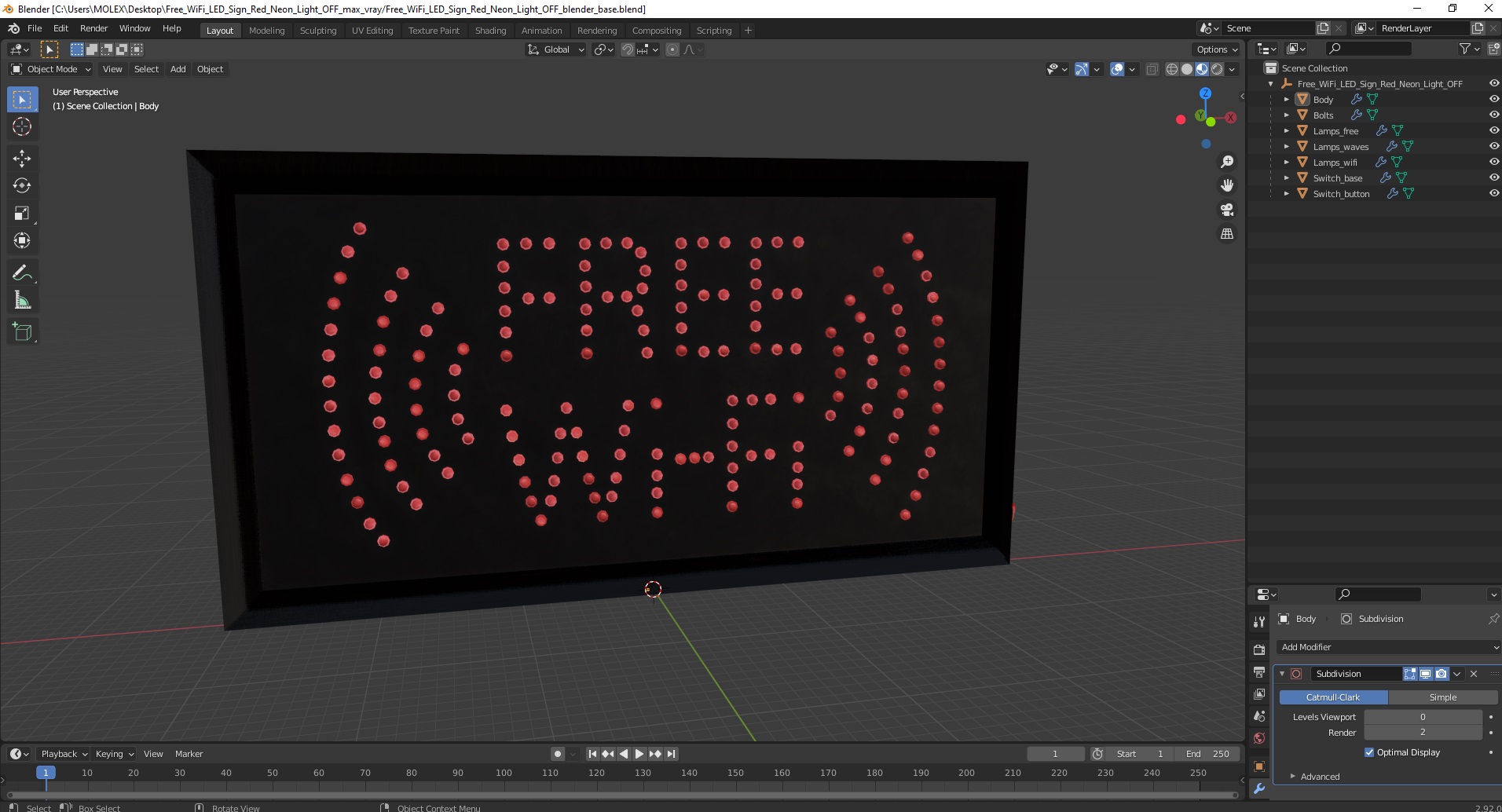Image resolution: width=1502 pixels, height=812 pixels.
Task: Switch to the UV Editing workspace tab
Action: 372,31
